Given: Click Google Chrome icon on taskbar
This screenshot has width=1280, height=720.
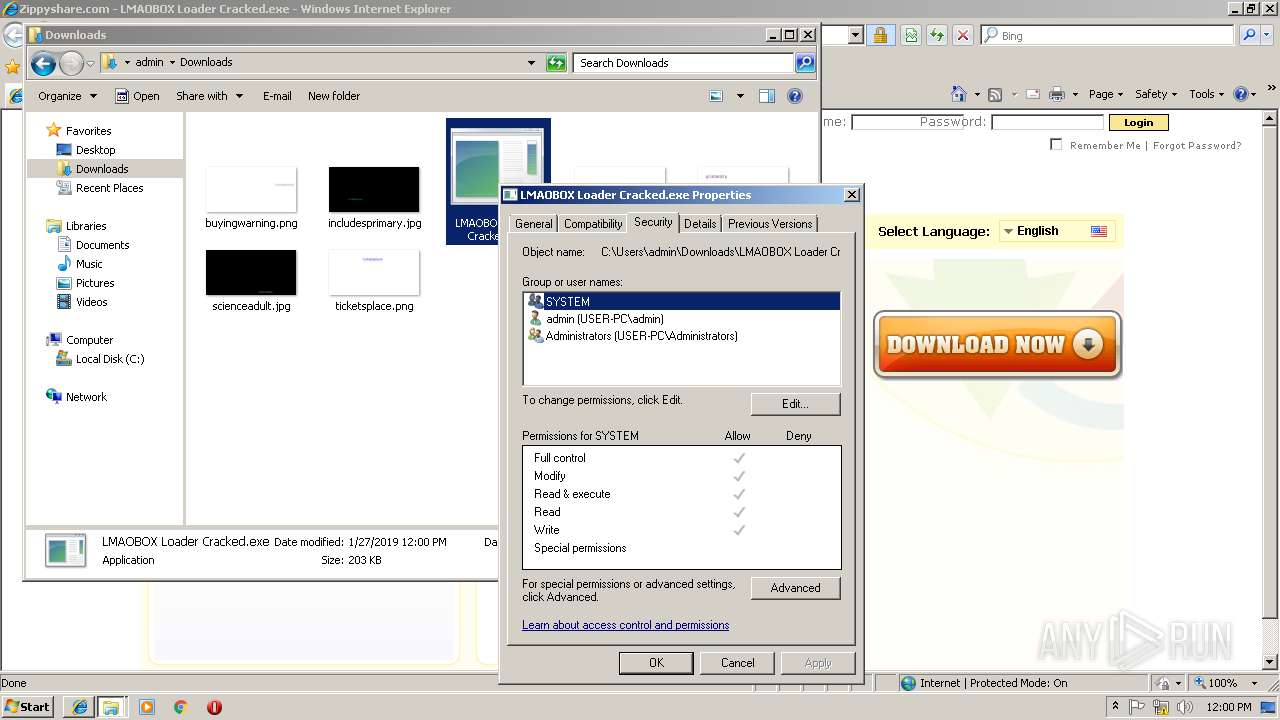Looking at the screenshot, I should (181, 707).
